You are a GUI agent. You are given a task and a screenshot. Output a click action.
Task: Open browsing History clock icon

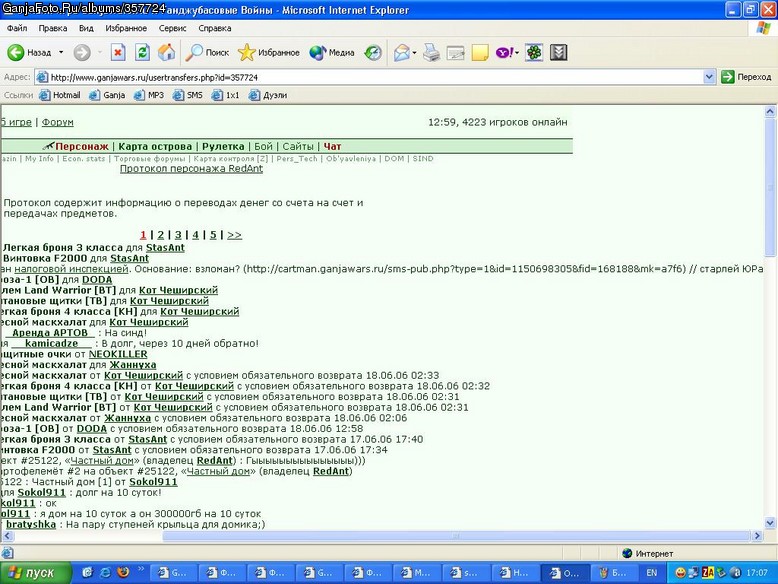[x=373, y=52]
